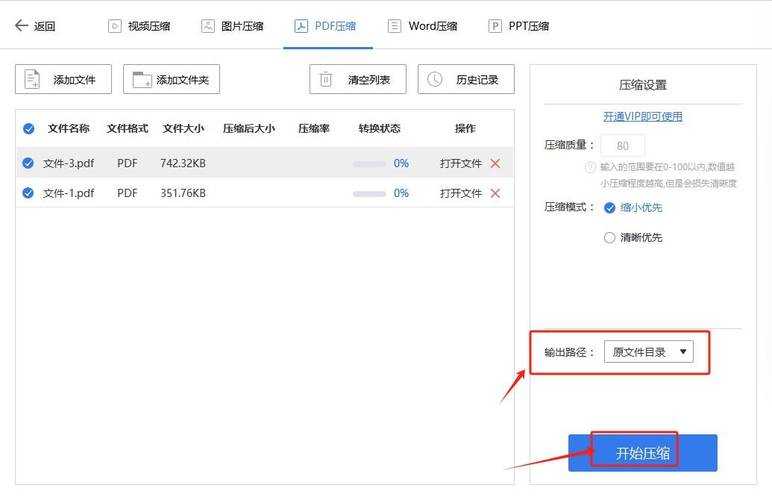Uncheck the 文件-1.pdf row checkbox
772x500 pixels.
click(x=28, y=193)
